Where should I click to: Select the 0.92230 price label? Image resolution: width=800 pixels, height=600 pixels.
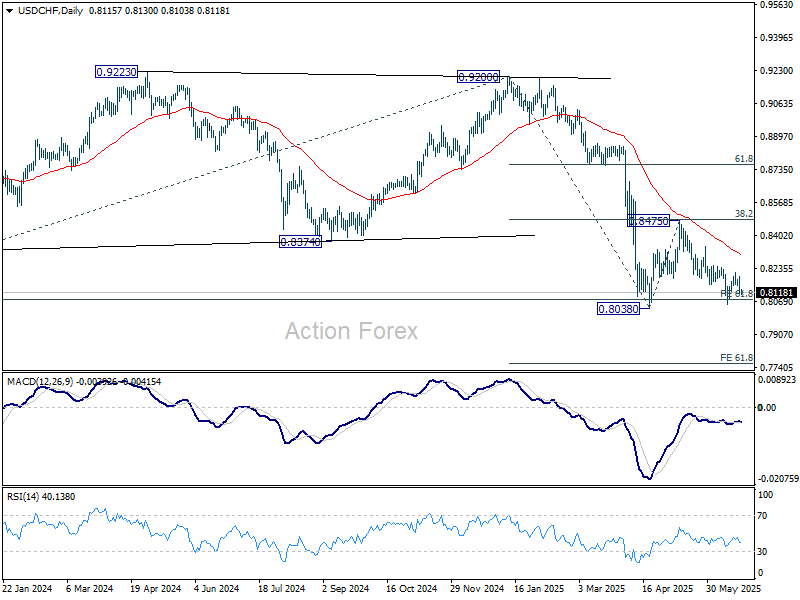tap(116, 72)
